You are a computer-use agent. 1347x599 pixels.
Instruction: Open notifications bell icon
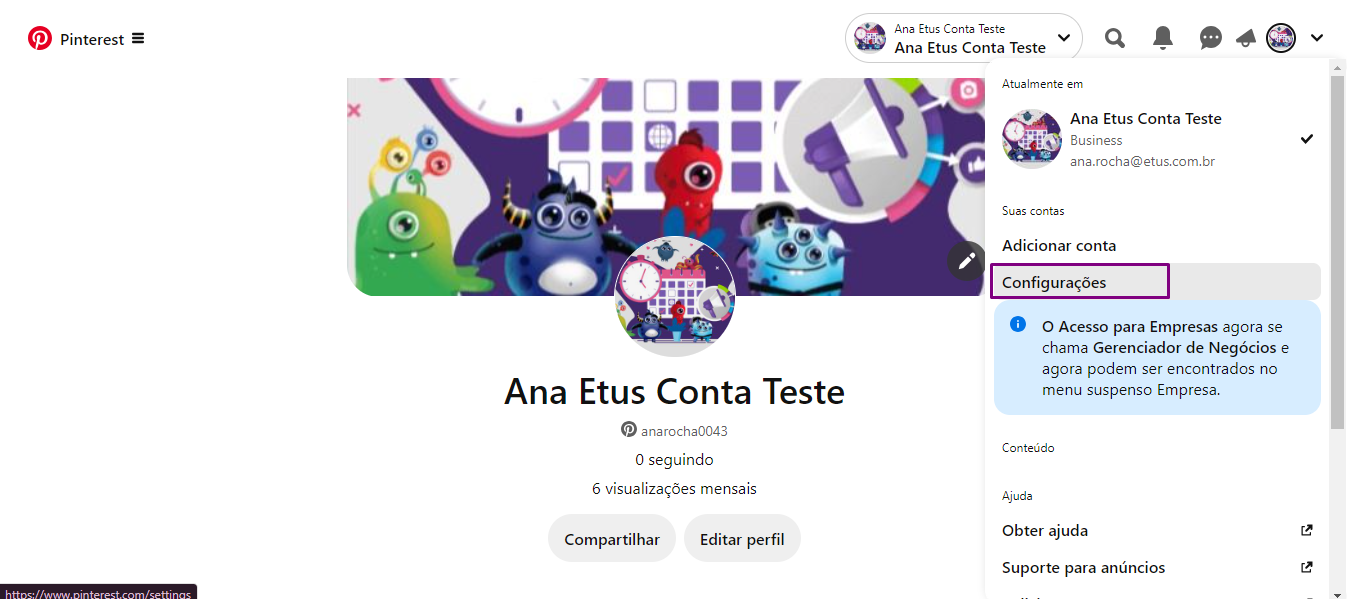1162,39
